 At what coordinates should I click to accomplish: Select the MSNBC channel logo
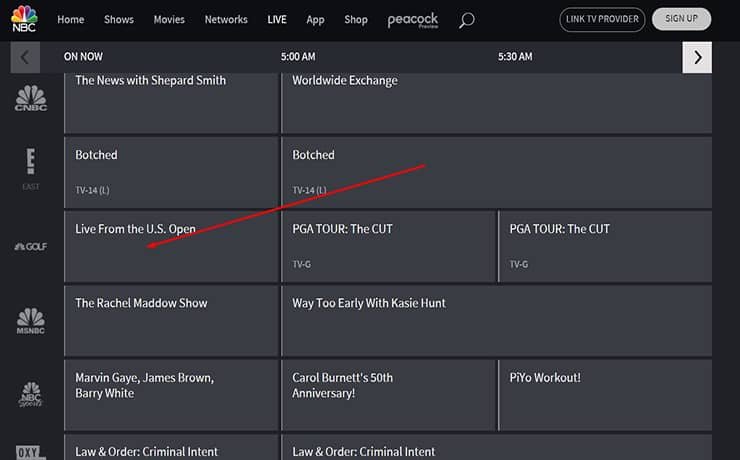pyautogui.click(x=31, y=321)
